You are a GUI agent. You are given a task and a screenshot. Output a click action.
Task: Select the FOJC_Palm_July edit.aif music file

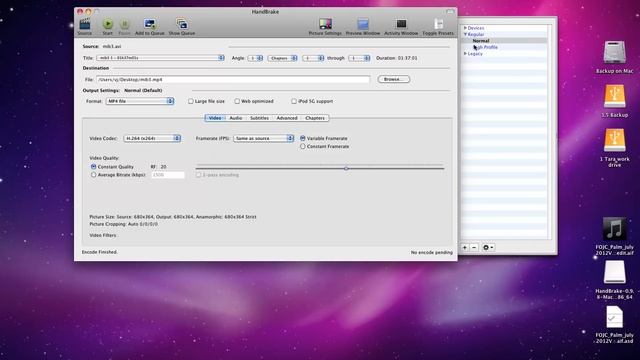[614, 229]
